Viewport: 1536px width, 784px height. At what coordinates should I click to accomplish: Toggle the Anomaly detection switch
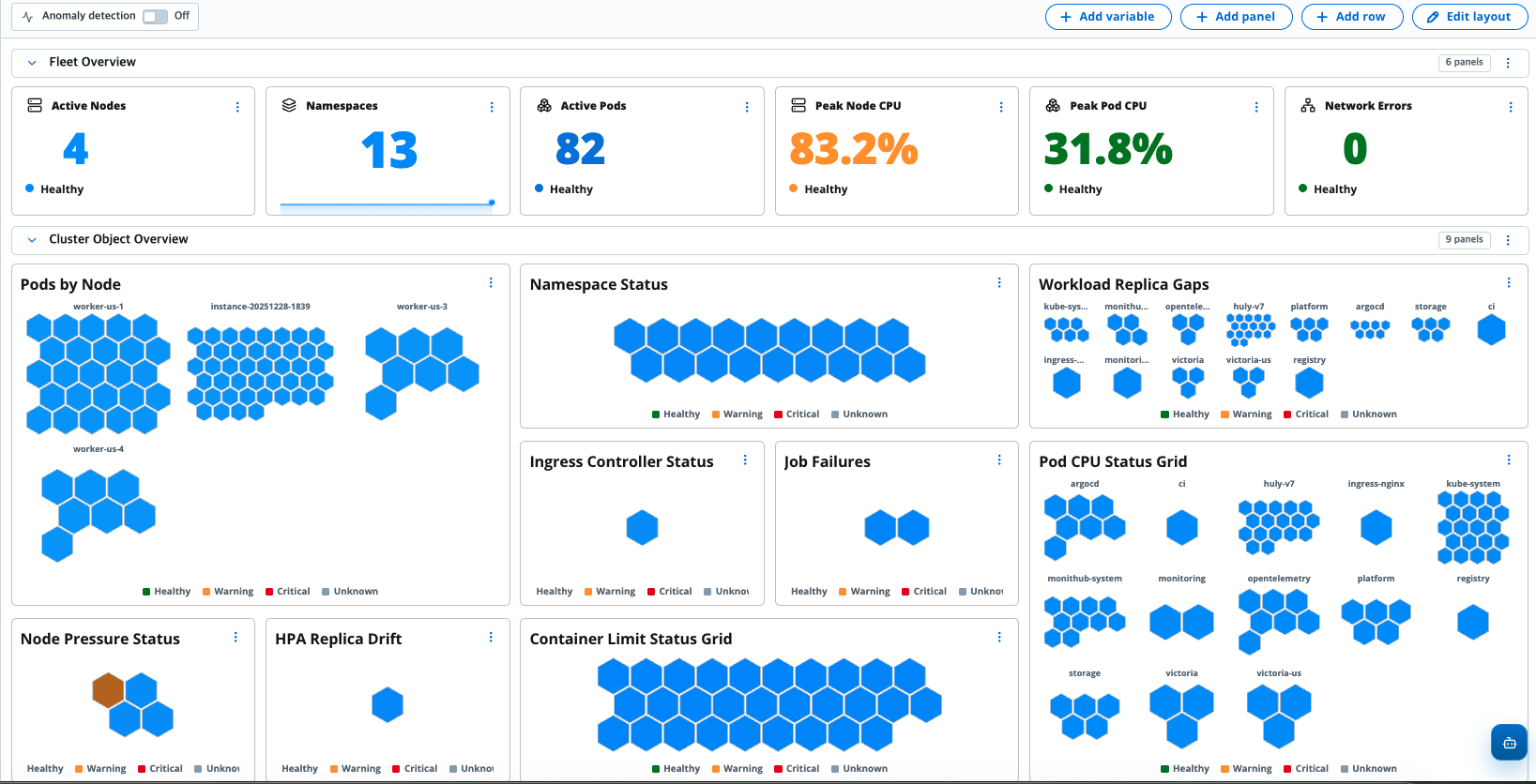pyautogui.click(x=155, y=16)
